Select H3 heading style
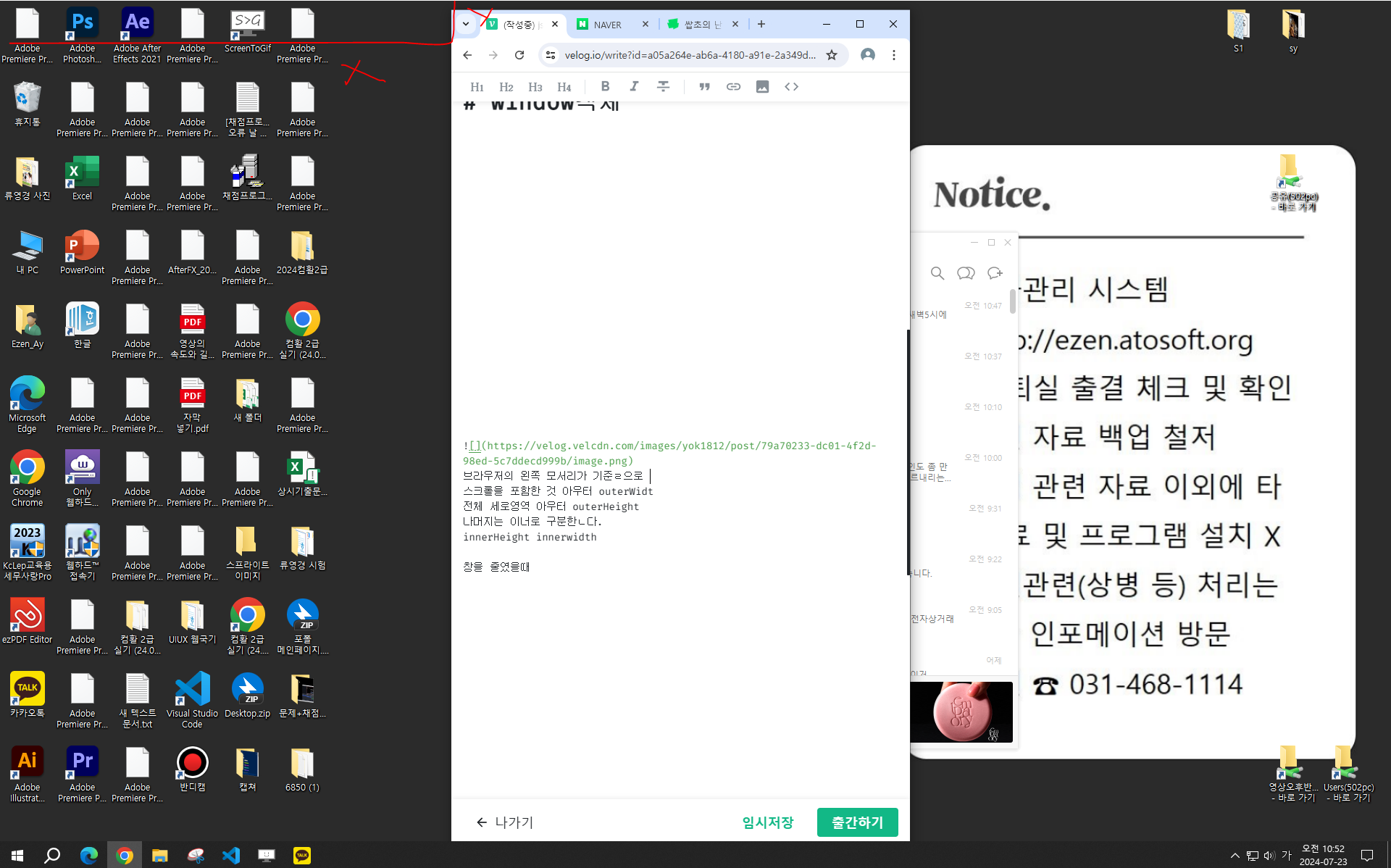The width and height of the screenshot is (1391, 868). tap(535, 87)
